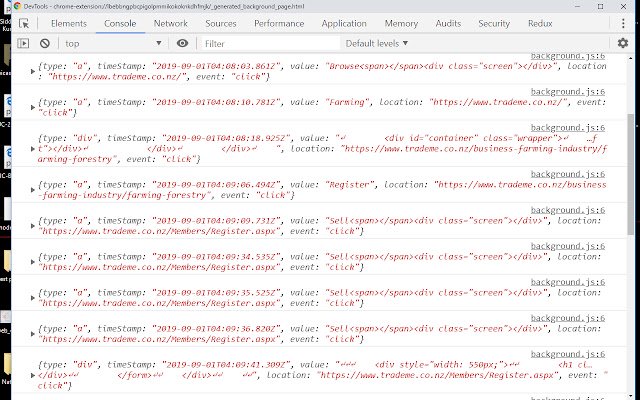
Task: Expand the div log entry at 04:08:18.925Z
Action: point(33,149)
